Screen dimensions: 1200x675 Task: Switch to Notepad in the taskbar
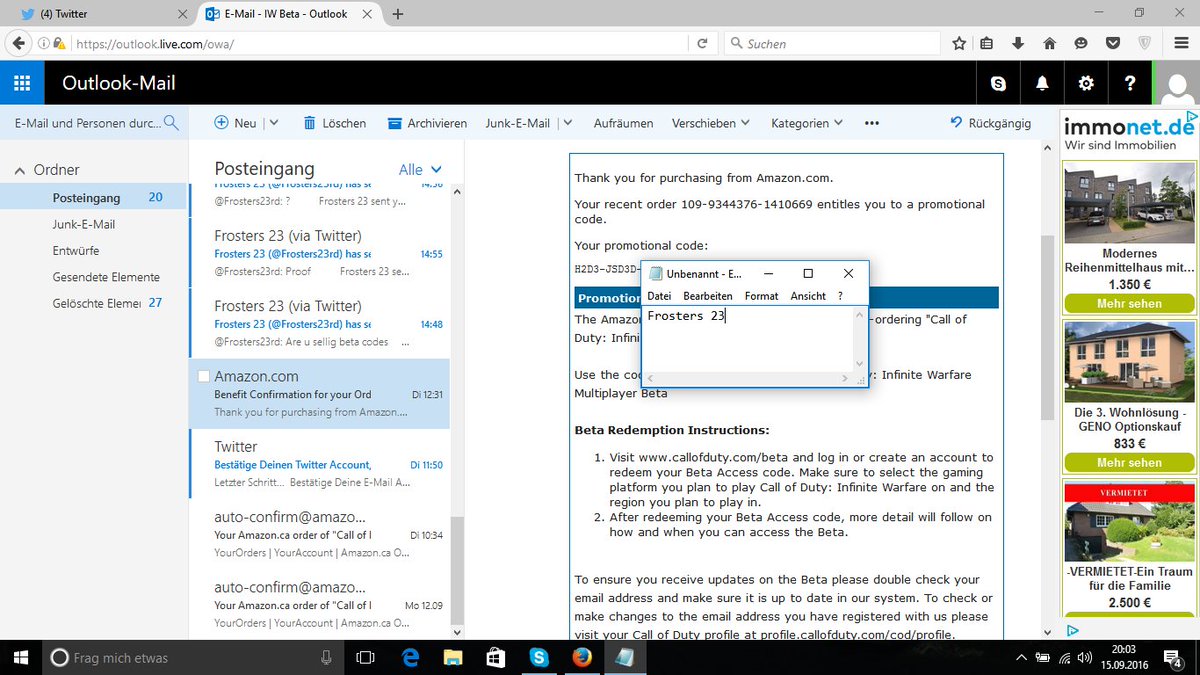pos(625,657)
